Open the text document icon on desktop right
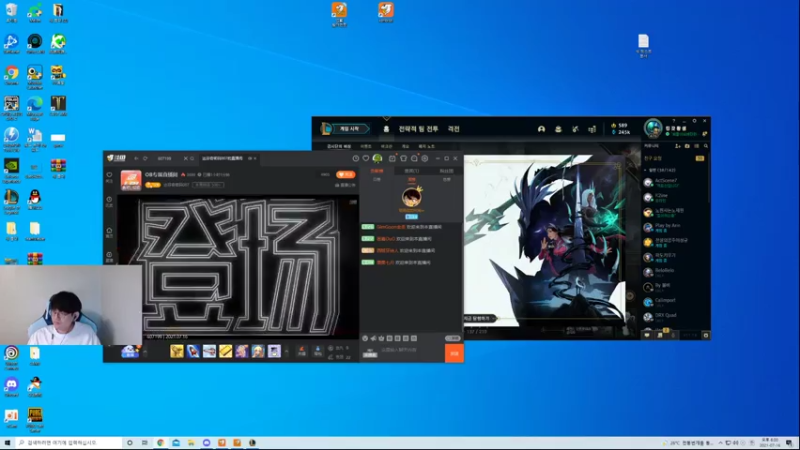Image resolution: width=800 pixels, height=450 pixels. click(x=643, y=45)
